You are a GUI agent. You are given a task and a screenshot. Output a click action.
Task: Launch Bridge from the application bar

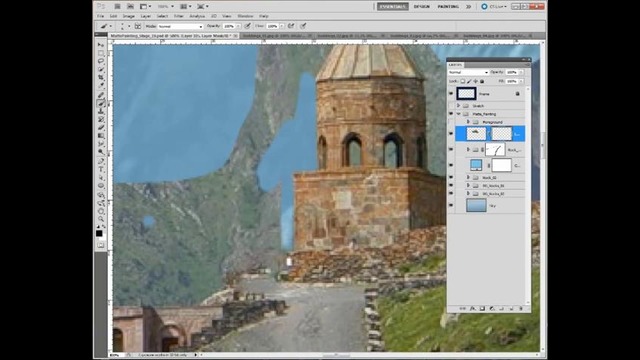117,7
